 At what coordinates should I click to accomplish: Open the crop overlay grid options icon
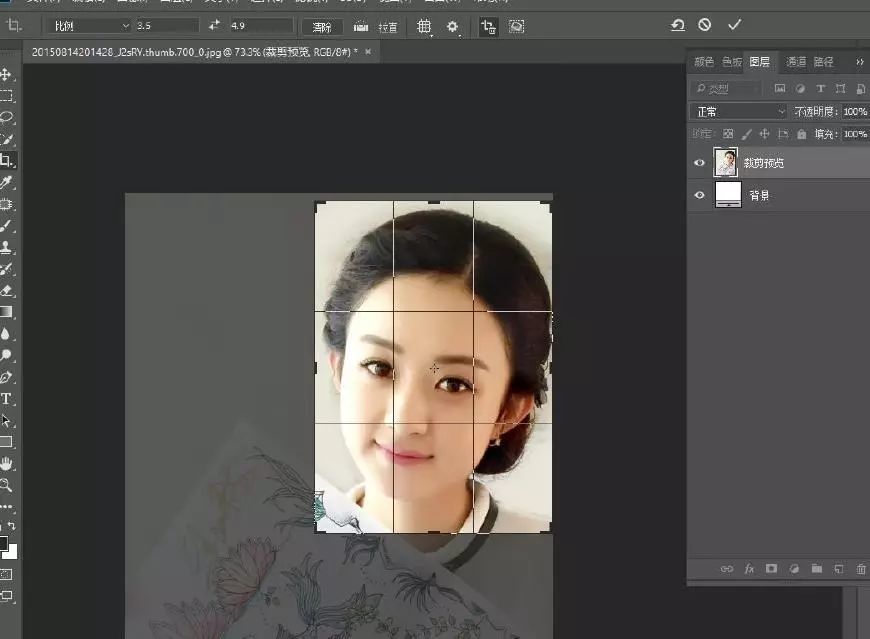[x=424, y=27]
